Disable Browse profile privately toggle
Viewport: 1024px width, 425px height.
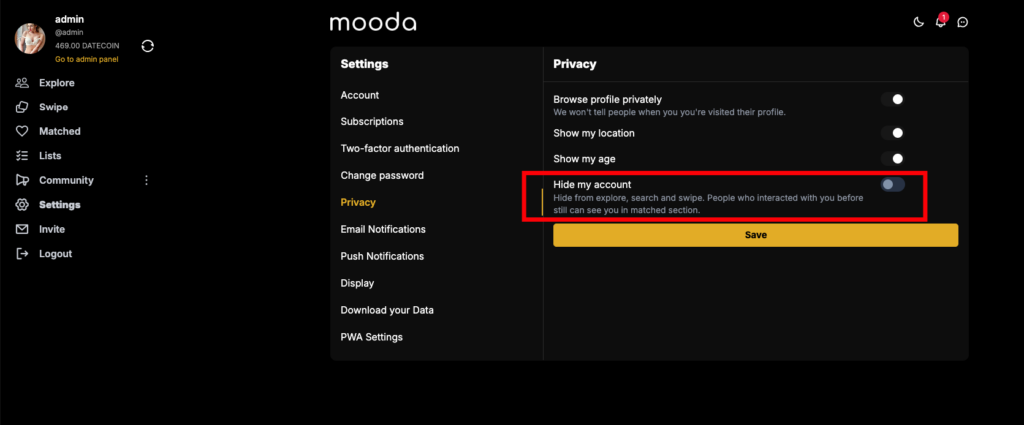click(893, 100)
